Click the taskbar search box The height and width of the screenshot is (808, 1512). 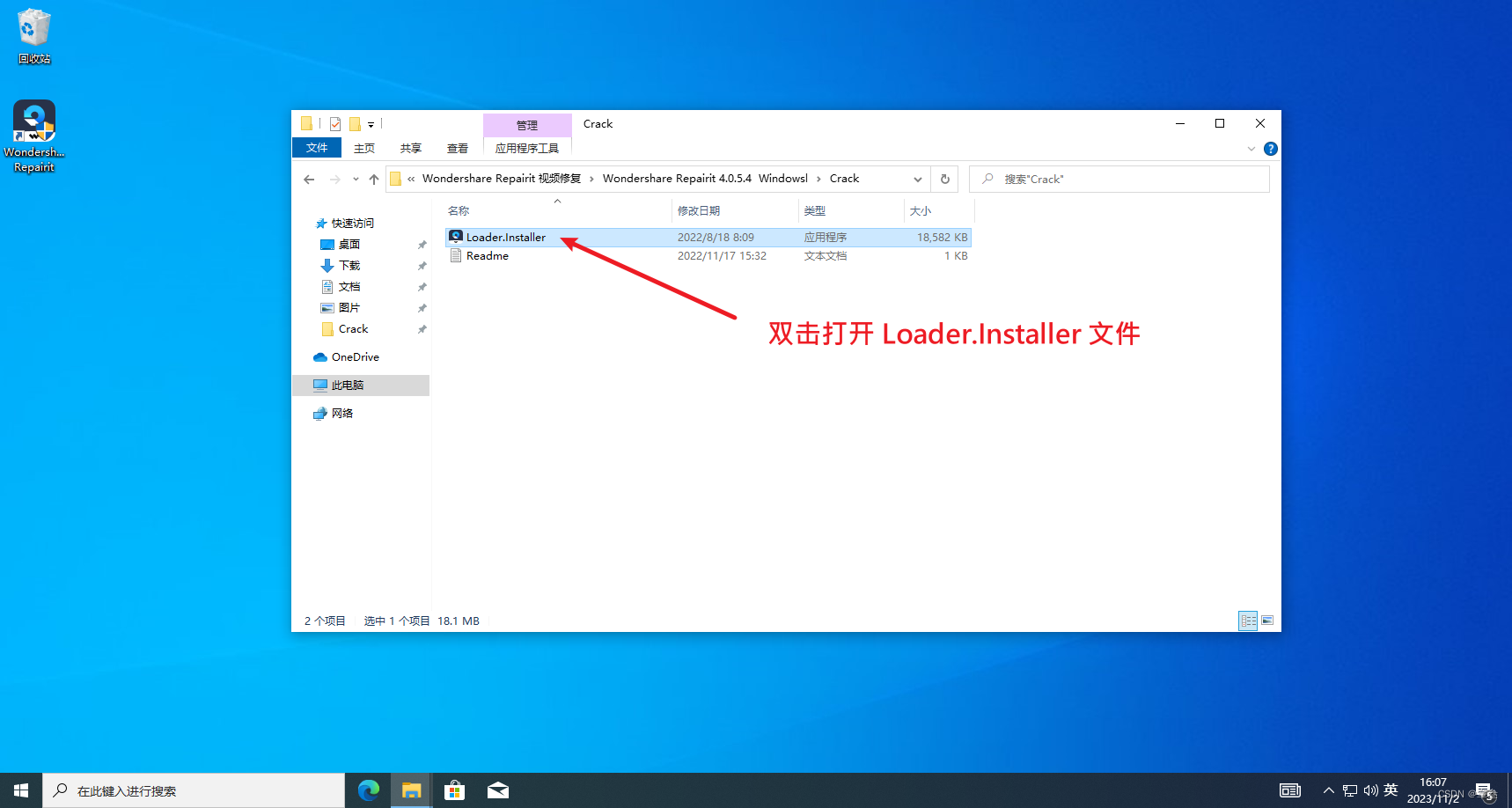(194, 790)
